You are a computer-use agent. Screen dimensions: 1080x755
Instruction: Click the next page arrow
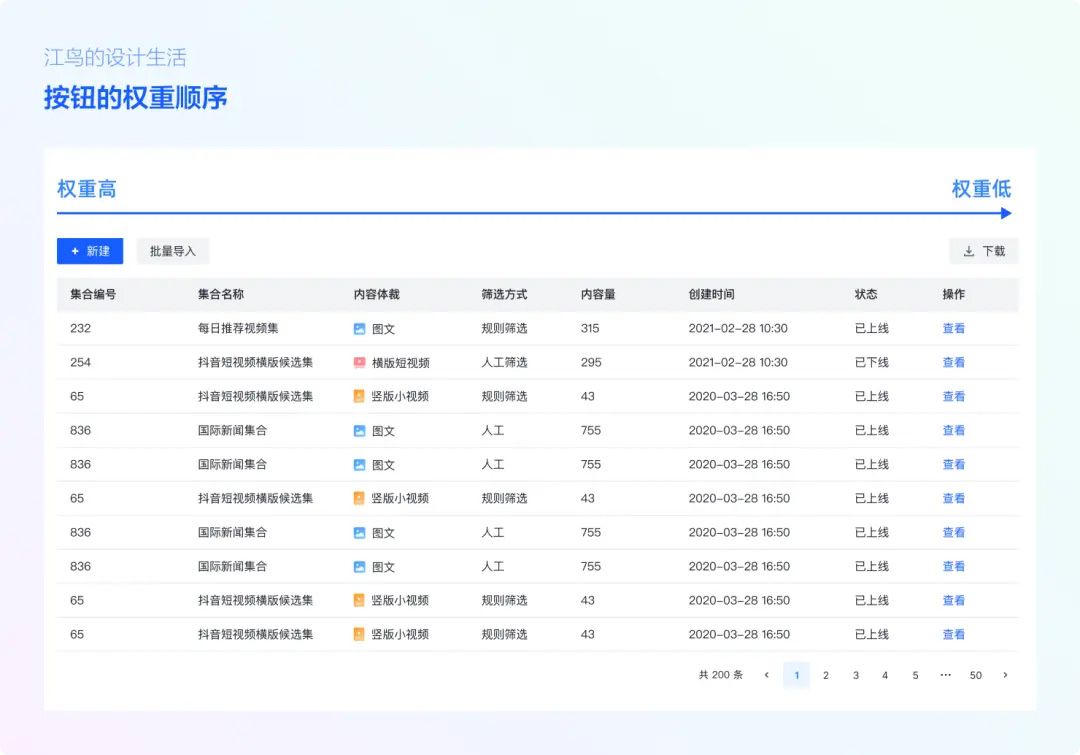1005,675
